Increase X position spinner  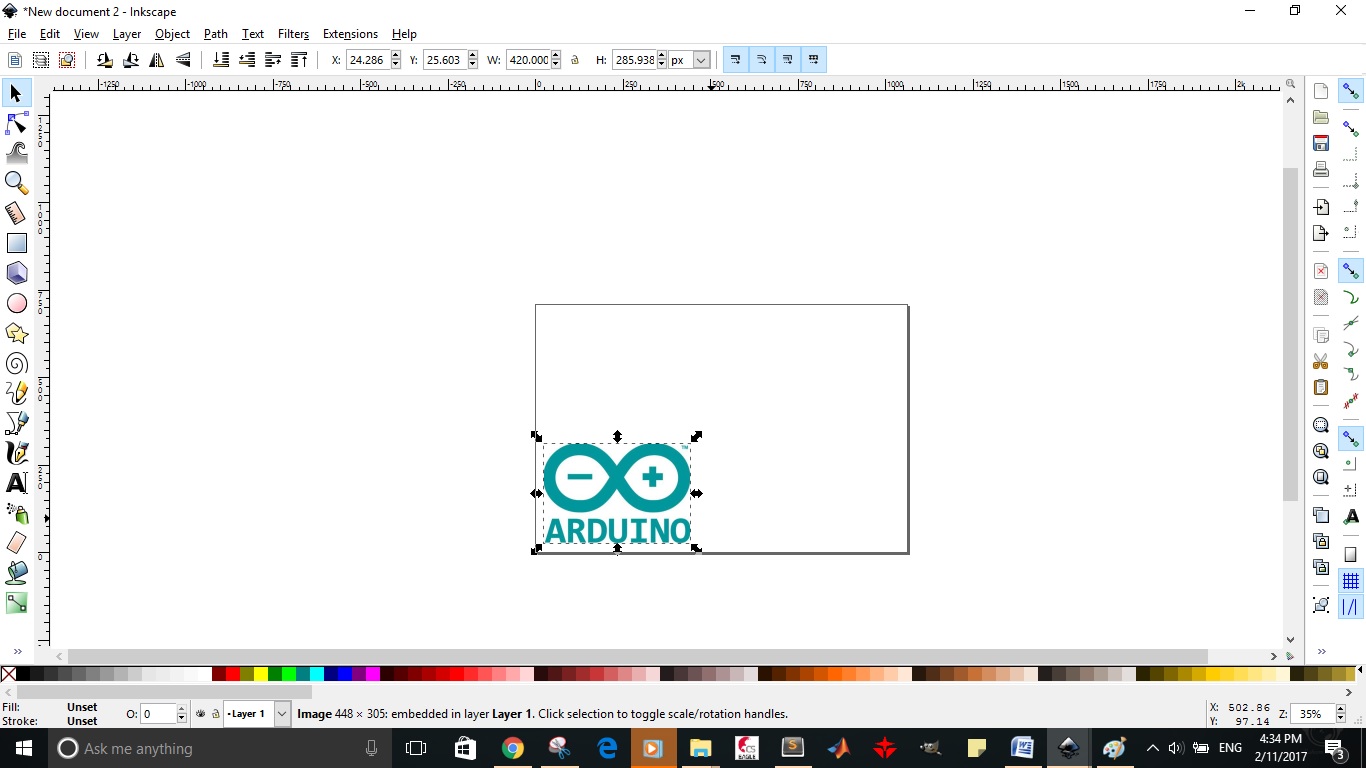[x=395, y=56]
